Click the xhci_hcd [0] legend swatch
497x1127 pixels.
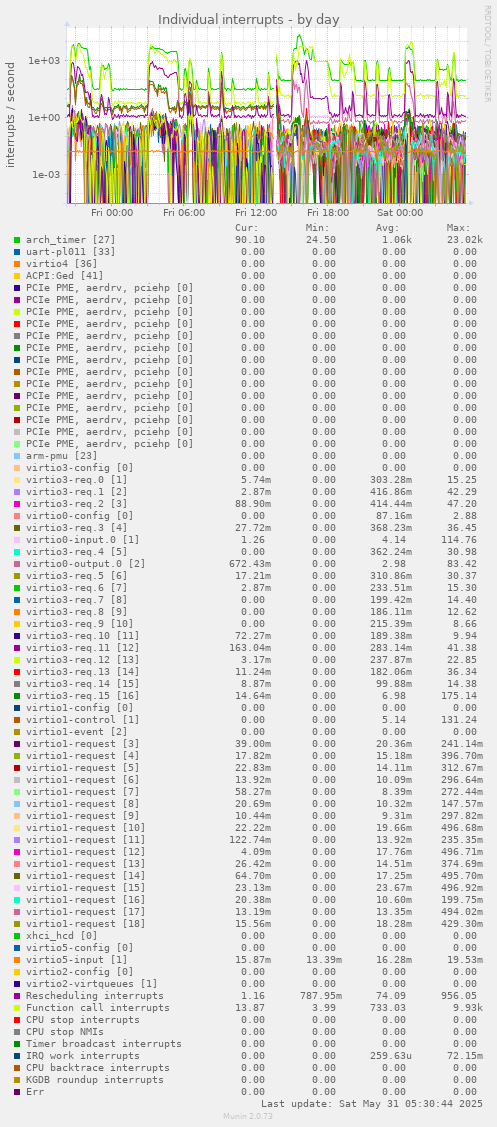(x=17, y=936)
